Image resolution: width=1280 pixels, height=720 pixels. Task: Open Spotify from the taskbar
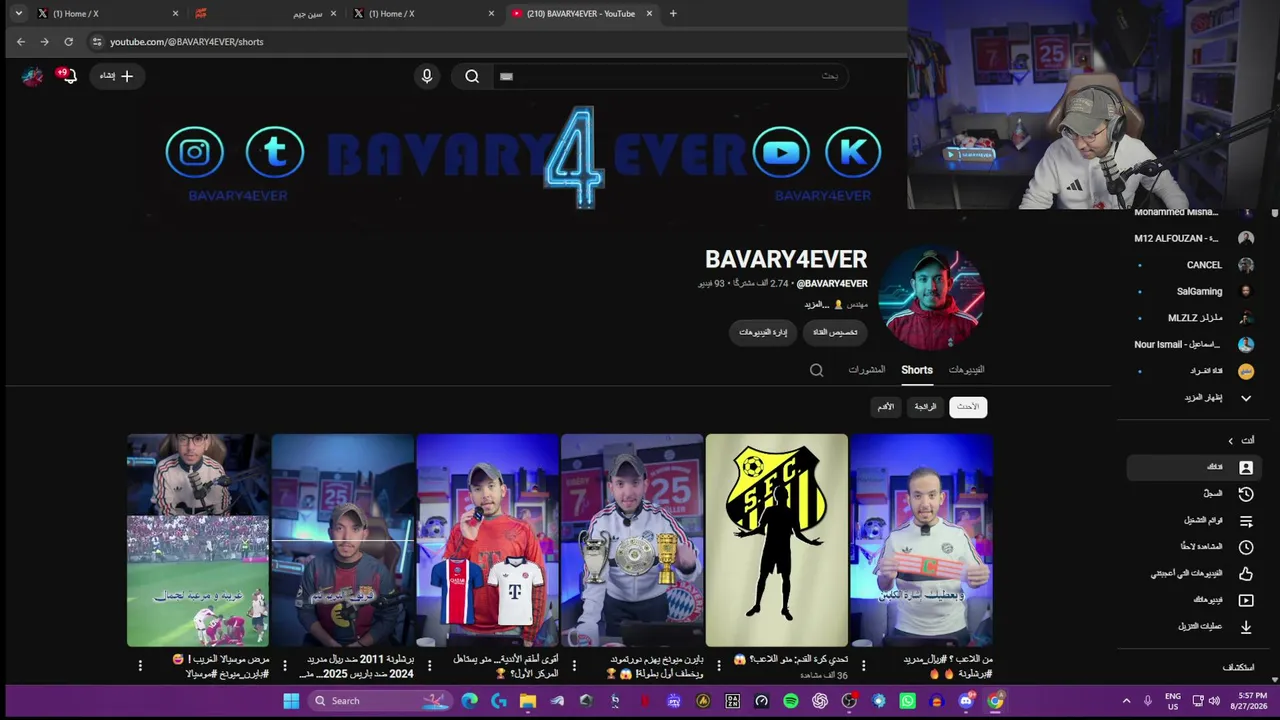click(x=791, y=701)
